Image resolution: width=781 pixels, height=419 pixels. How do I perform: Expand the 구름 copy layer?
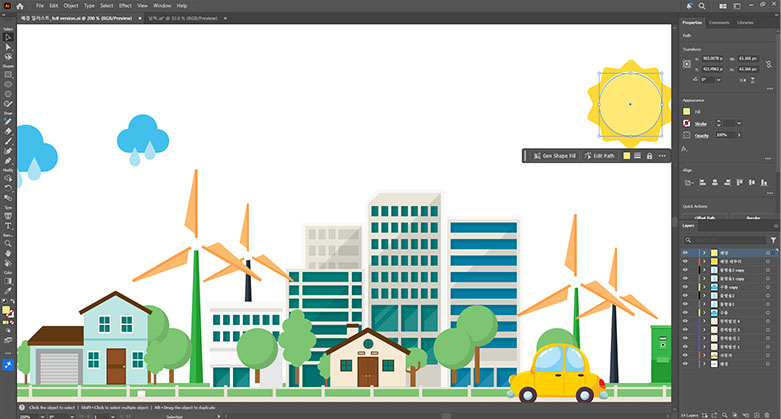coord(704,287)
